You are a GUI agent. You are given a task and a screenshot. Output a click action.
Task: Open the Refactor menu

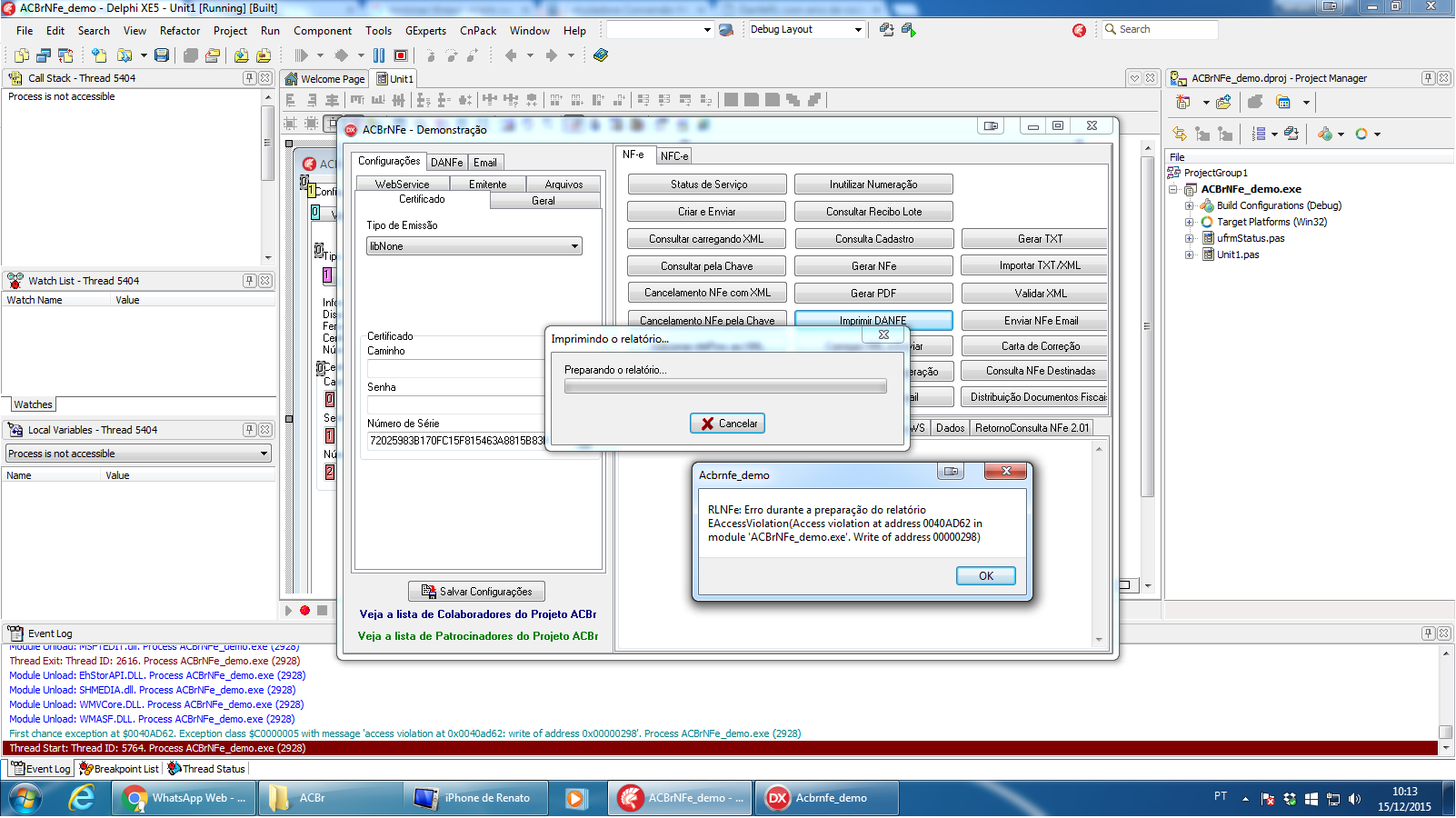click(180, 31)
